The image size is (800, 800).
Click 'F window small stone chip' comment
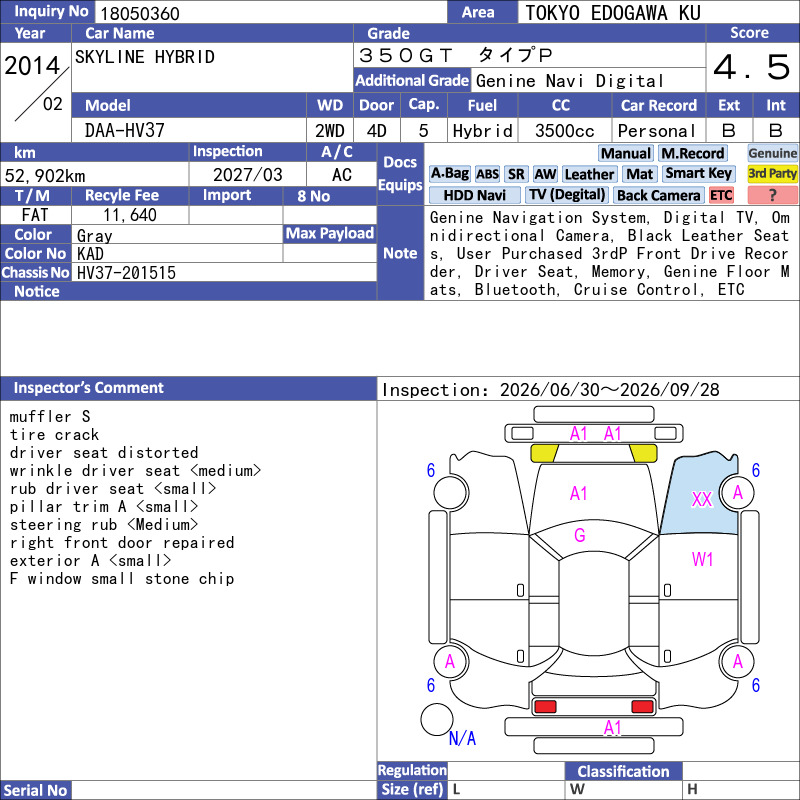tap(122, 579)
